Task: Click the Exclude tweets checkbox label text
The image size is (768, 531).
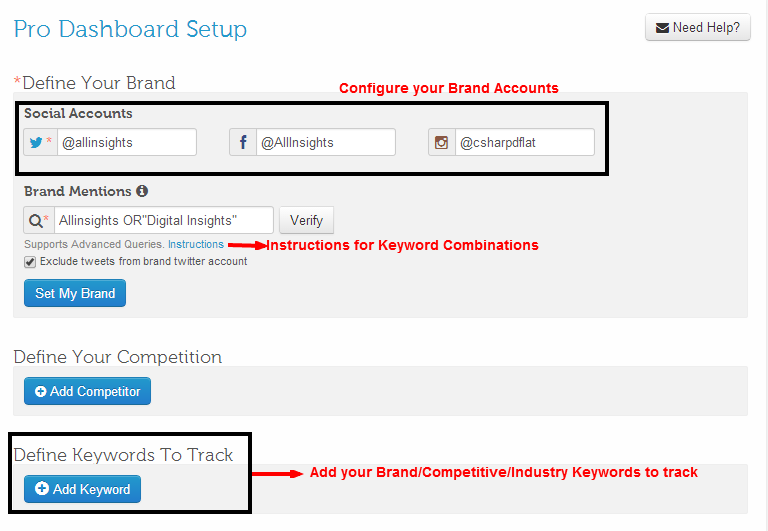Action: pyautogui.click(x=144, y=262)
